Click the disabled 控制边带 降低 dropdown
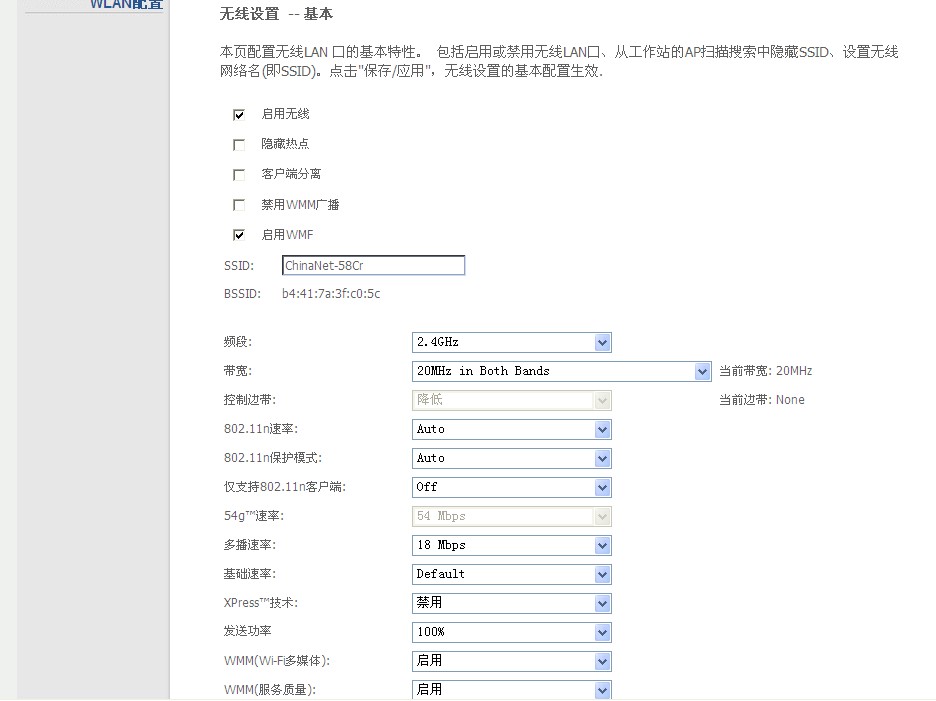Viewport: 936px width, 701px height. (512, 400)
